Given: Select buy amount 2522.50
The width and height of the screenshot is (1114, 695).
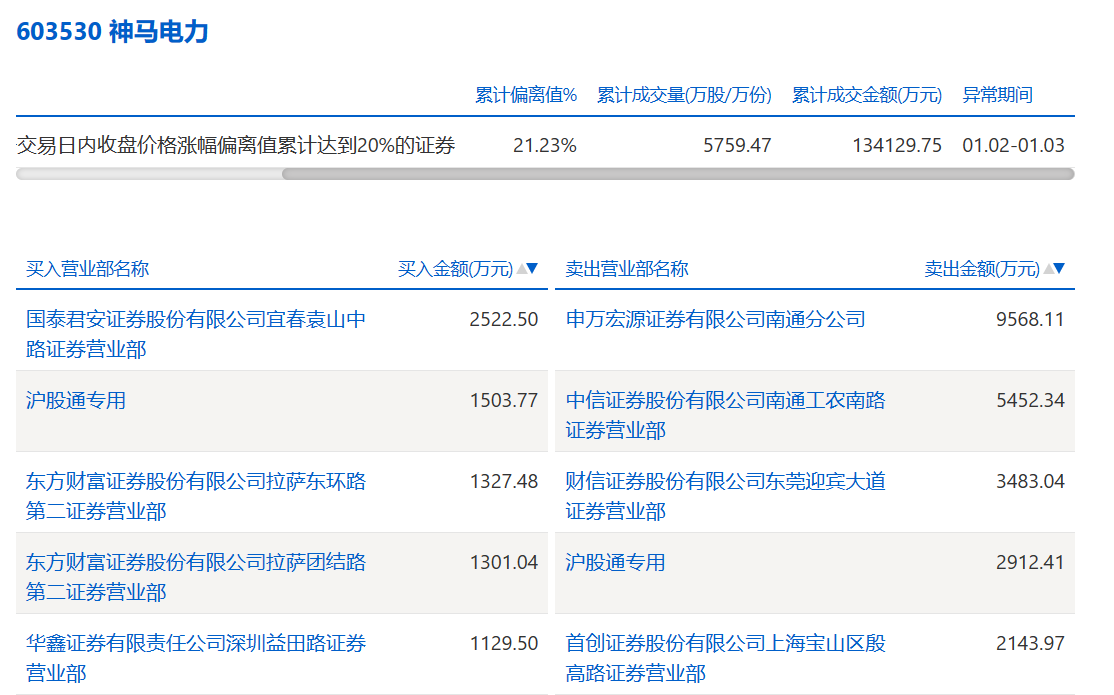Looking at the screenshot, I should click(x=504, y=319).
